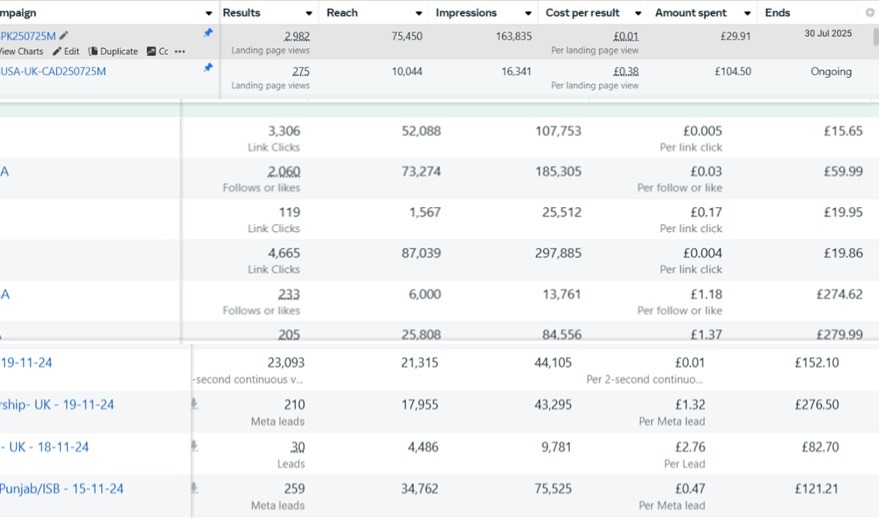Click the £104.50 amount spent cell
Viewport: 879px width, 518px height.
(x=733, y=72)
